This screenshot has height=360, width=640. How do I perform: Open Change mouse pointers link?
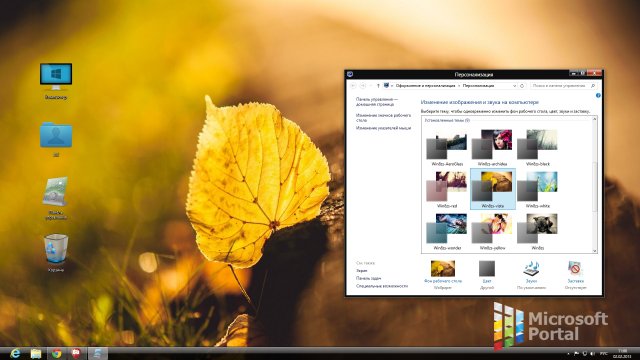pyautogui.click(x=383, y=128)
